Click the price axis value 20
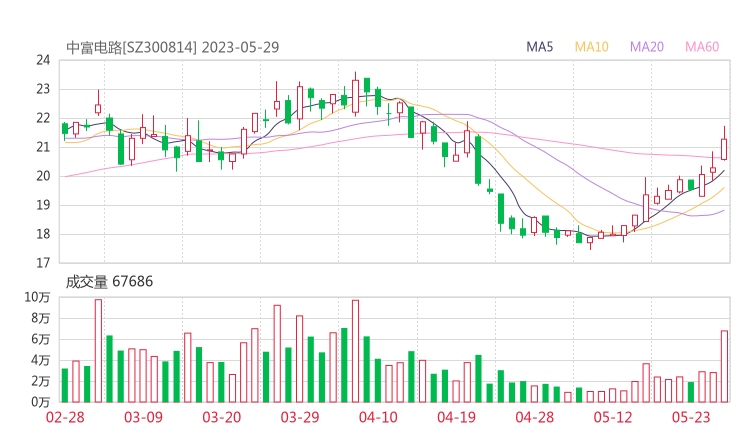740x440 pixels. pyautogui.click(x=42, y=176)
